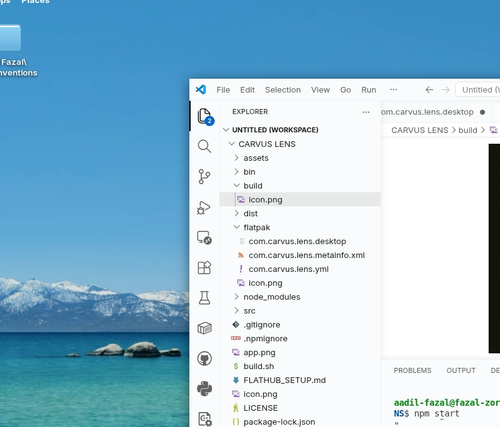
Task: Open the app.png file
Action: (300, 352)
